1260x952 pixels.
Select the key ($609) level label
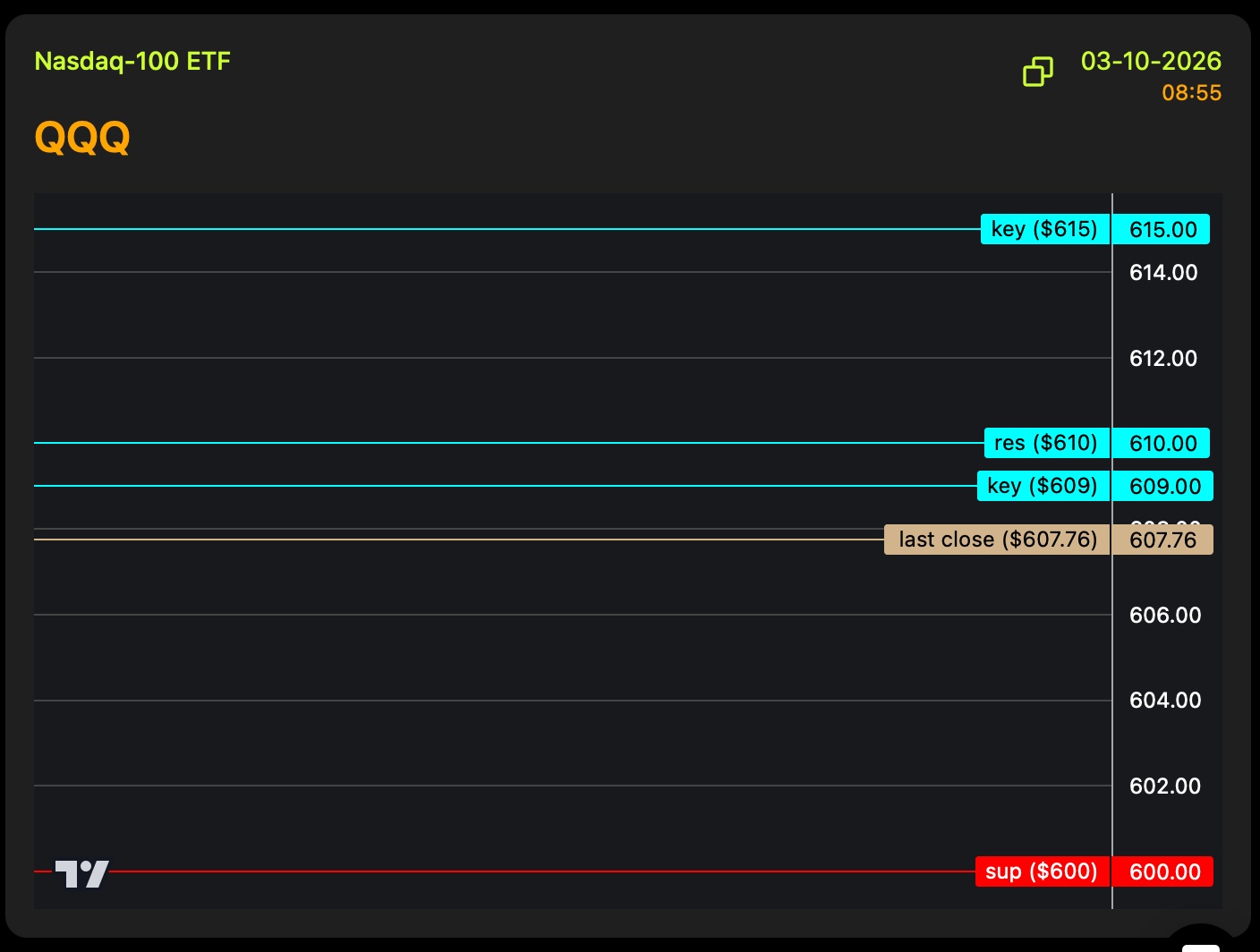click(1043, 486)
